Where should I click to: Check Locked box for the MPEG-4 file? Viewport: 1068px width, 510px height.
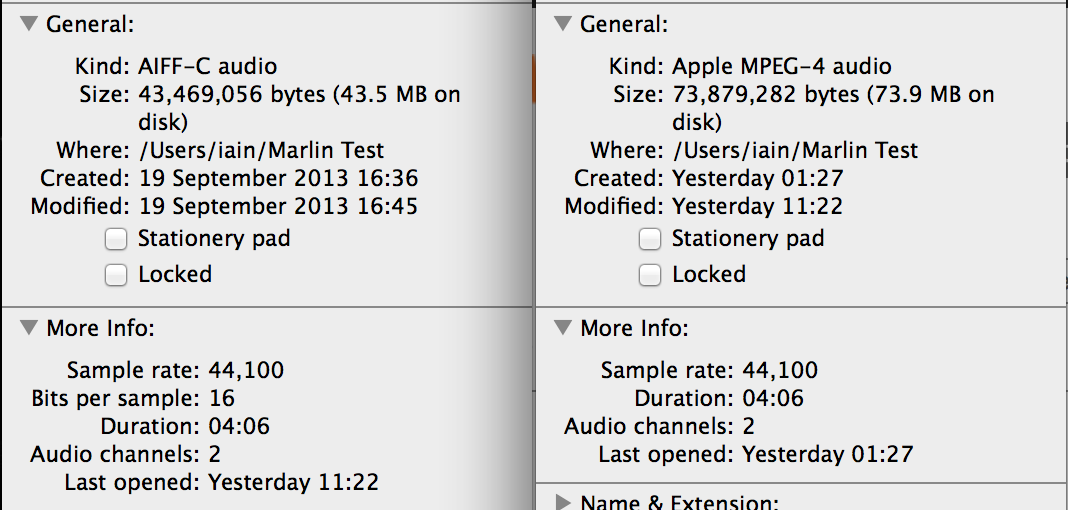(x=651, y=275)
